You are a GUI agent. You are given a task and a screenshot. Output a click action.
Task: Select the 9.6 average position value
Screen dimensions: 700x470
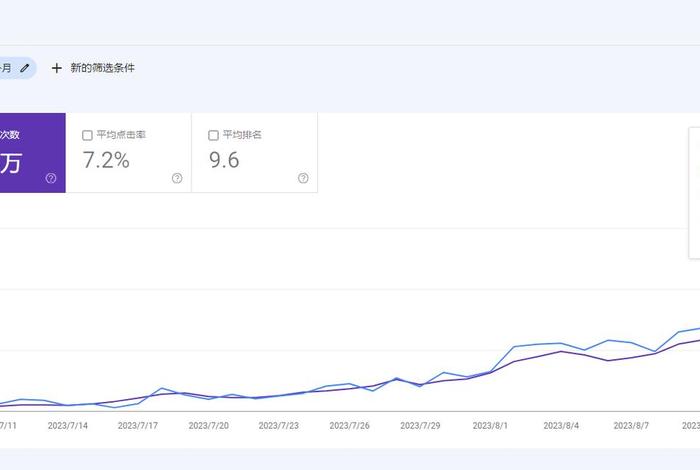click(x=224, y=160)
